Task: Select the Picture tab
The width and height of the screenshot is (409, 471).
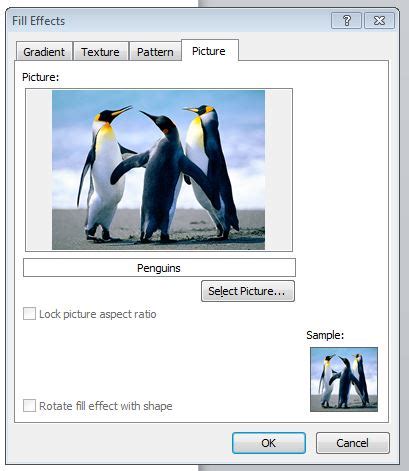Action: 209,51
